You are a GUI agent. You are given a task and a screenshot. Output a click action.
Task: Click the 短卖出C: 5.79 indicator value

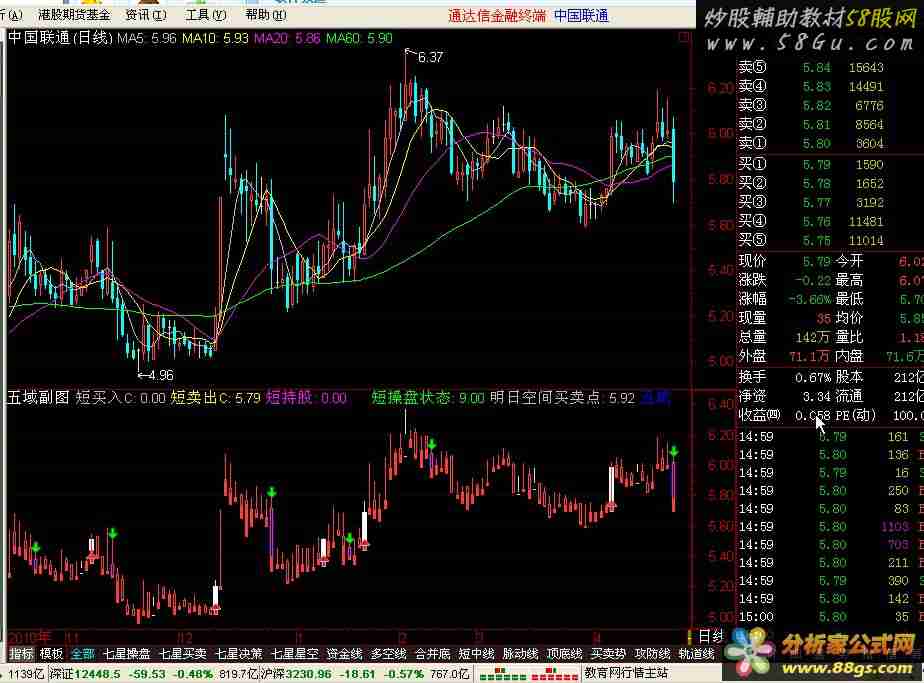pyautogui.click(x=216, y=398)
